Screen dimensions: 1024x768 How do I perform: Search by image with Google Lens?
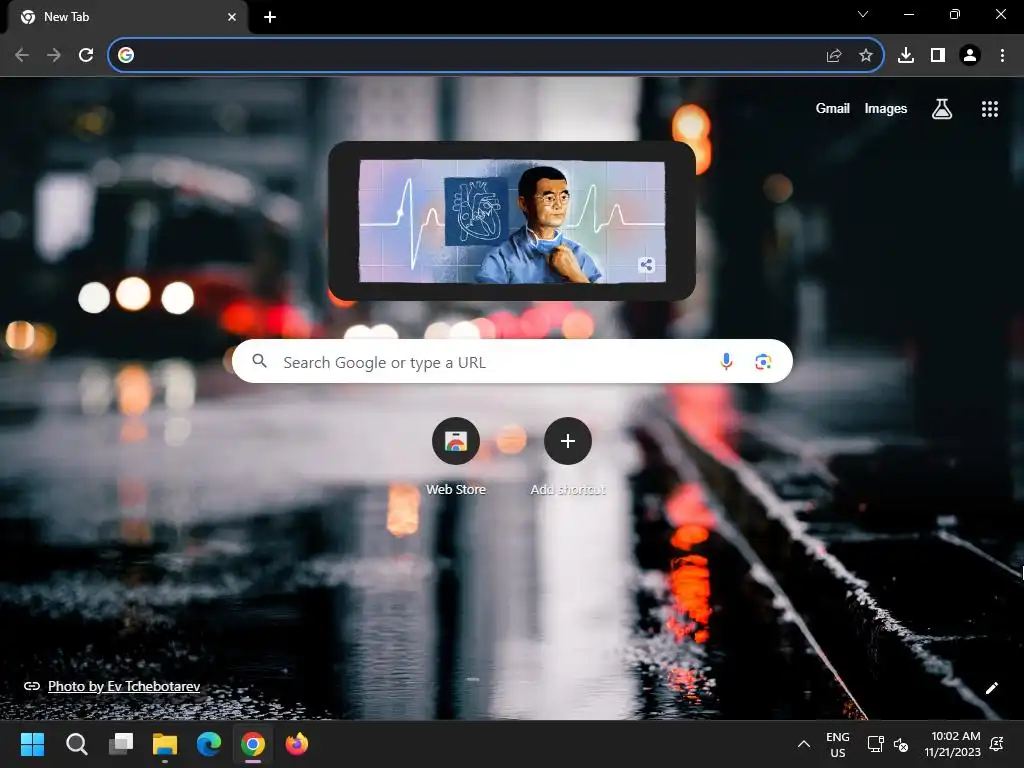click(x=763, y=361)
